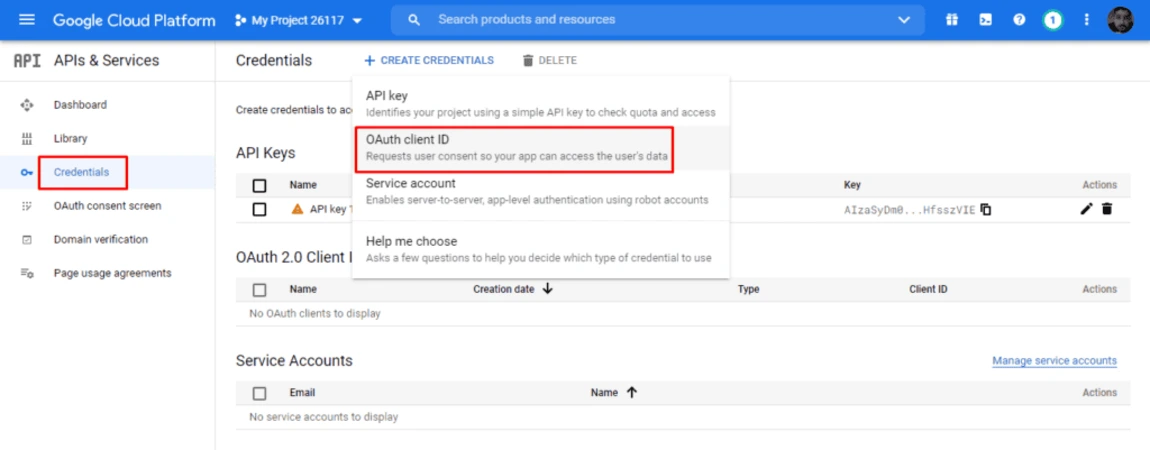Choose OAuth client ID option

[541, 147]
